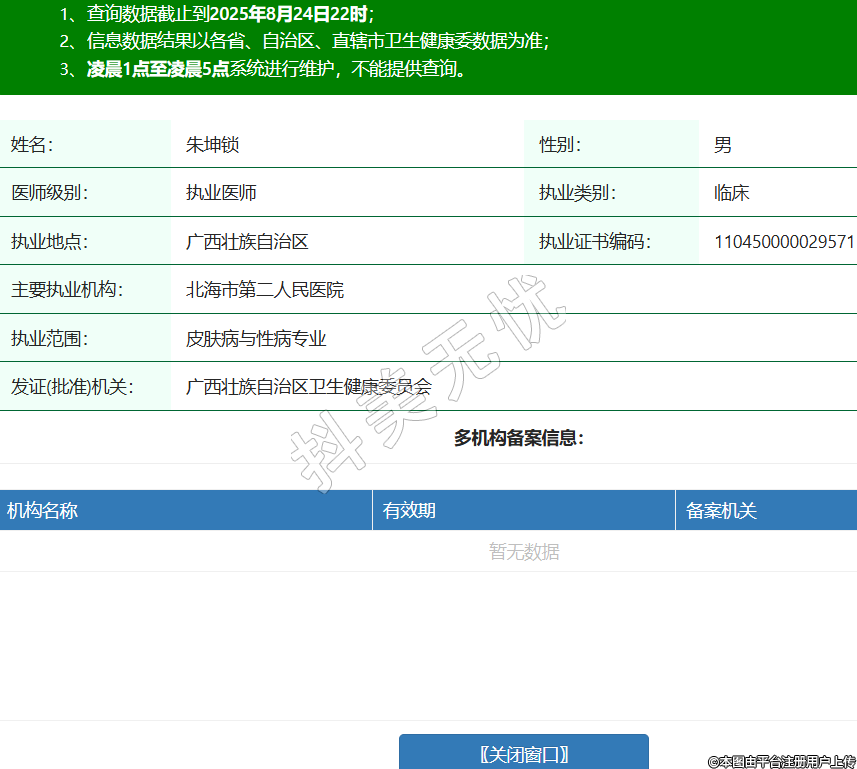Click the 主要执业机构 field label
This screenshot has height=769, width=857.
click(66, 290)
